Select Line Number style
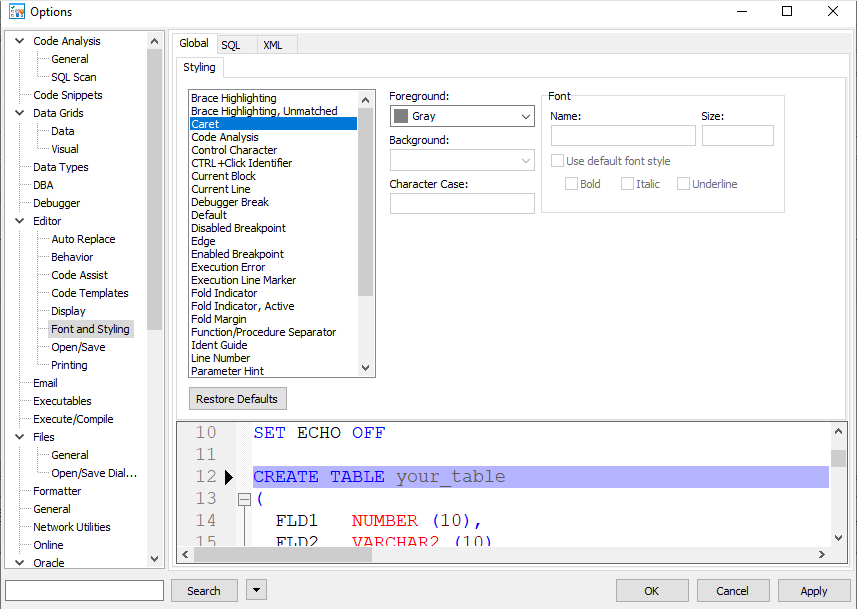 [273, 358]
